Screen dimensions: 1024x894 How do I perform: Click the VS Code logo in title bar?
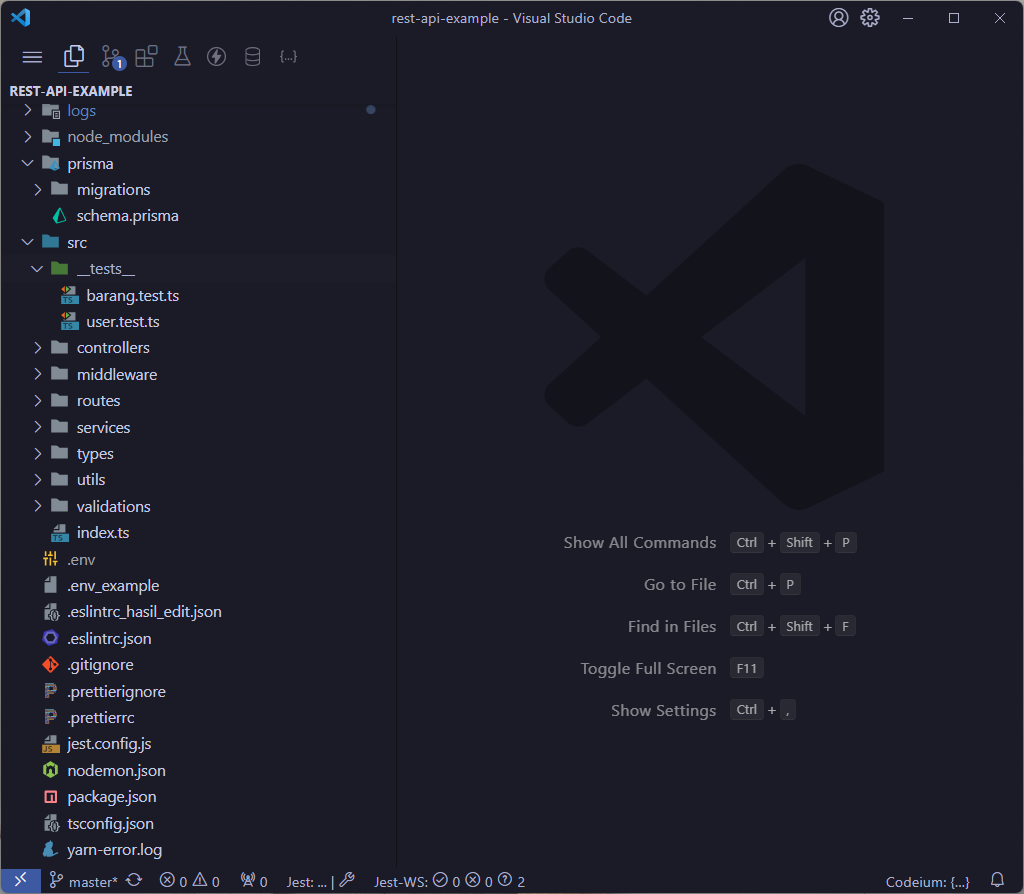click(x=21, y=17)
